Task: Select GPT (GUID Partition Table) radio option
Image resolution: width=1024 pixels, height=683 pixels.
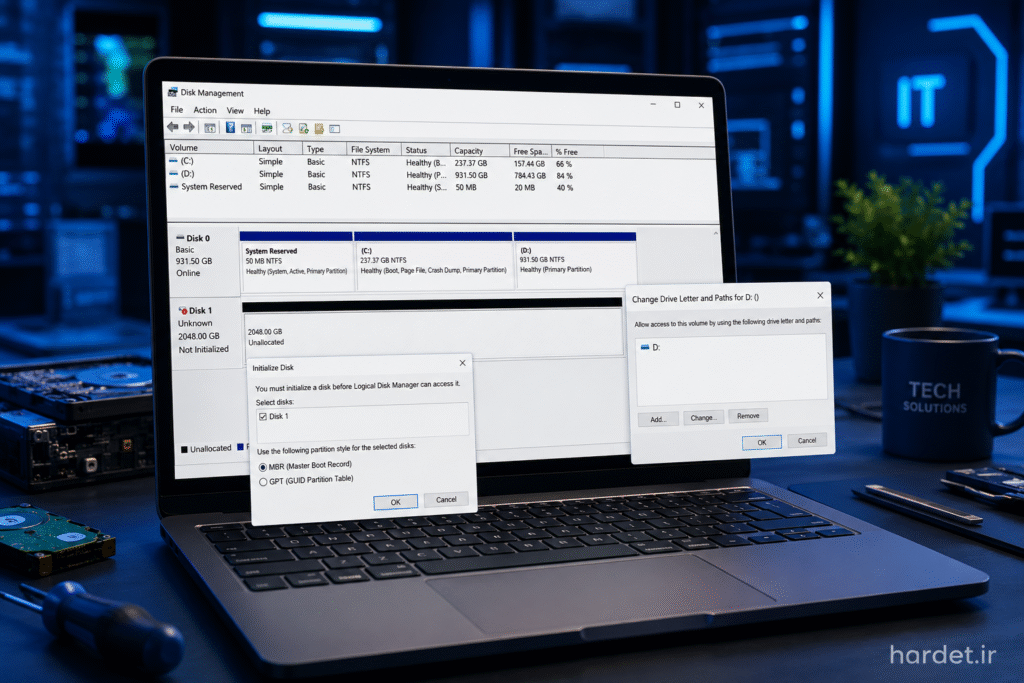Action: (263, 482)
